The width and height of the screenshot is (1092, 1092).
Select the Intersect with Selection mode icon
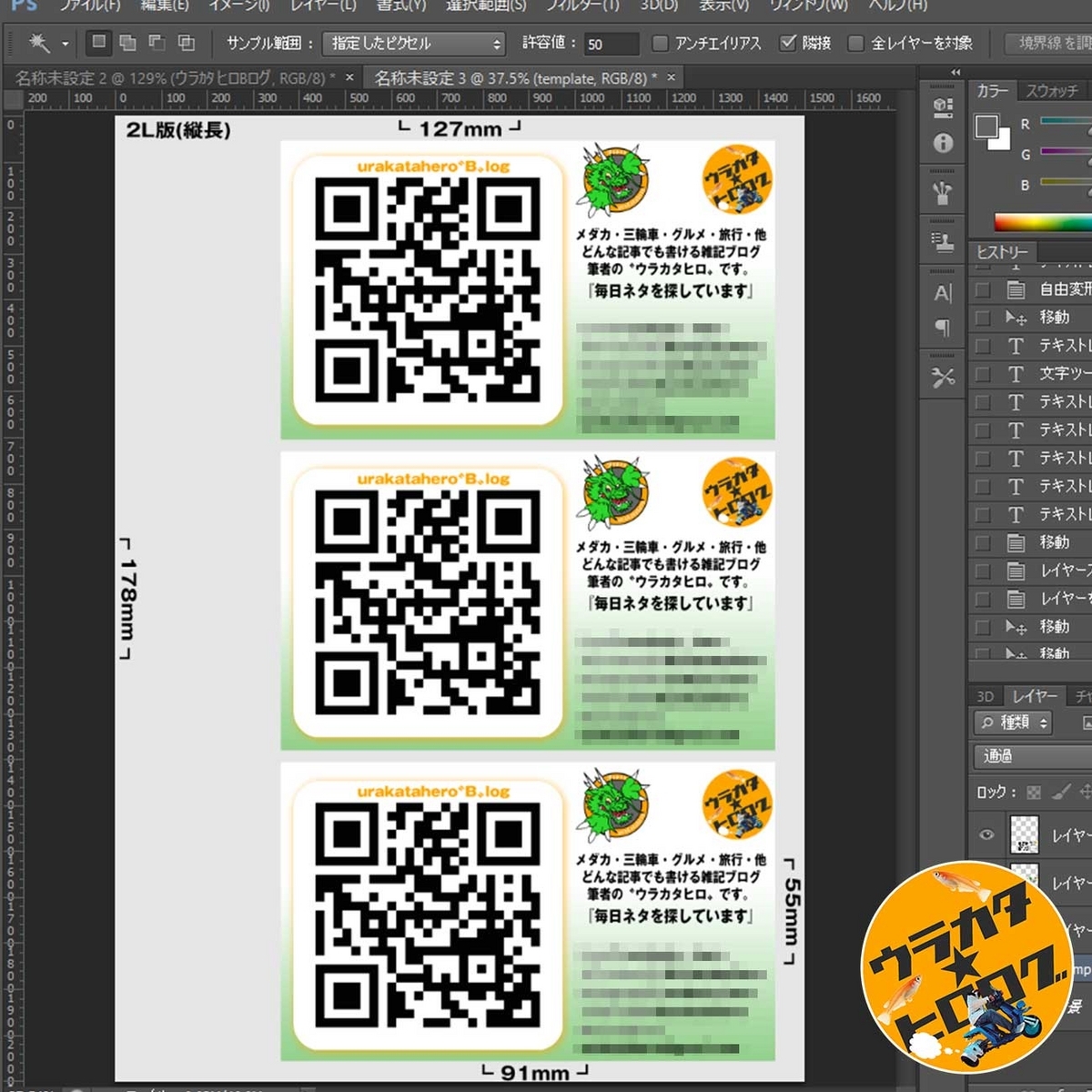click(186, 43)
